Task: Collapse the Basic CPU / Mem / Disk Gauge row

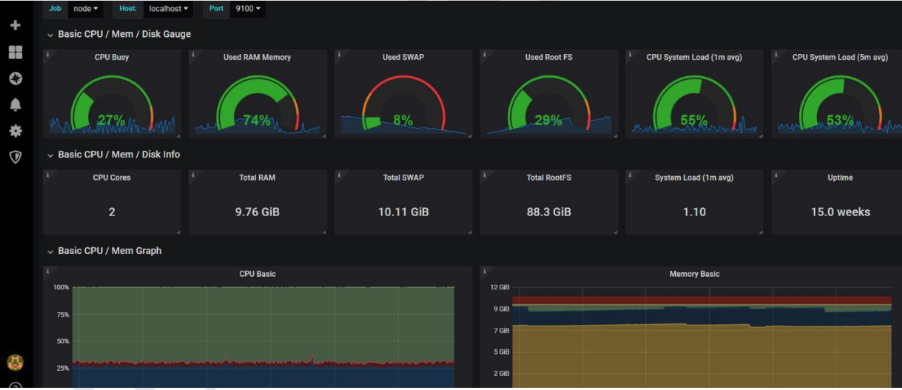Action: tap(119, 35)
